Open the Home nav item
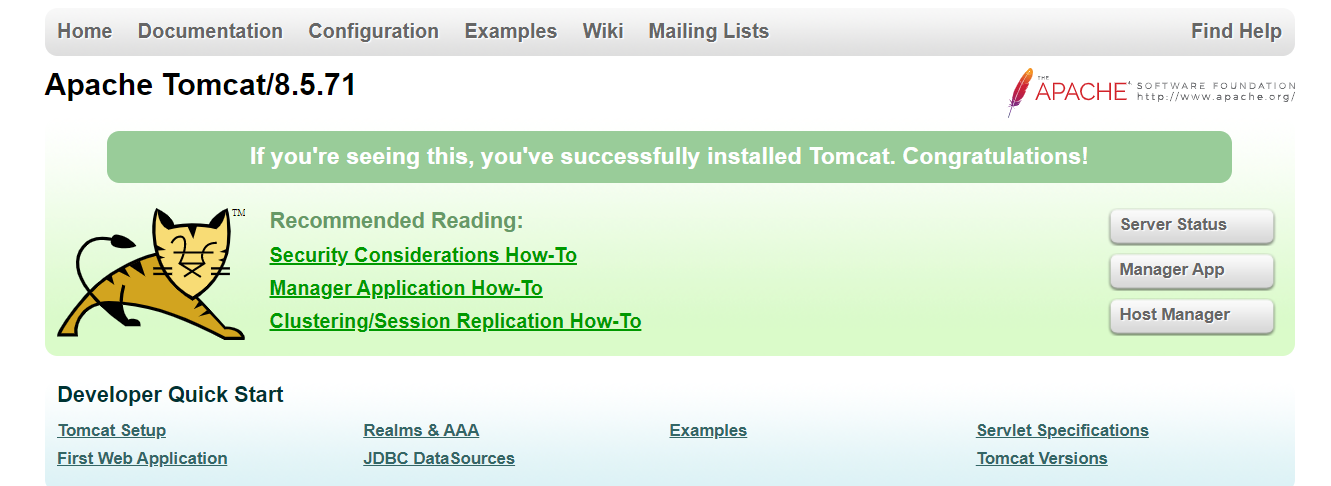1331x486 pixels. (85, 31)
